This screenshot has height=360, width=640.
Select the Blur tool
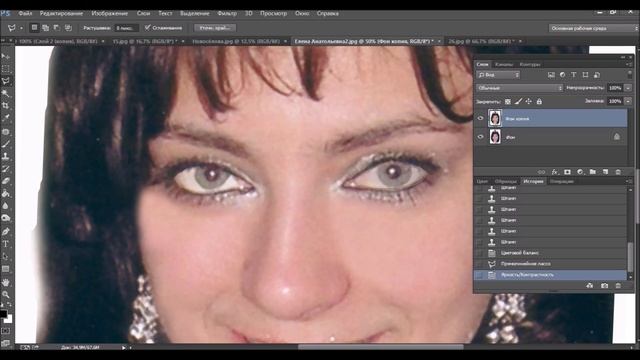coord(6,206)
